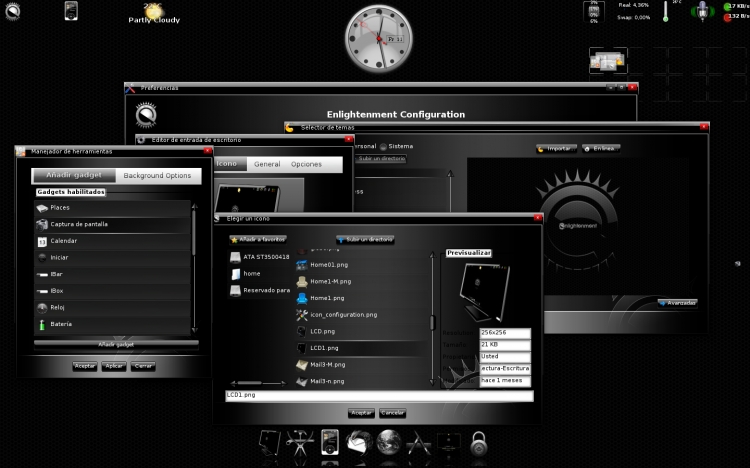750x468 pixels.
Task: Click the CPU usage monitor gadget
Action: tap(594, 12)
